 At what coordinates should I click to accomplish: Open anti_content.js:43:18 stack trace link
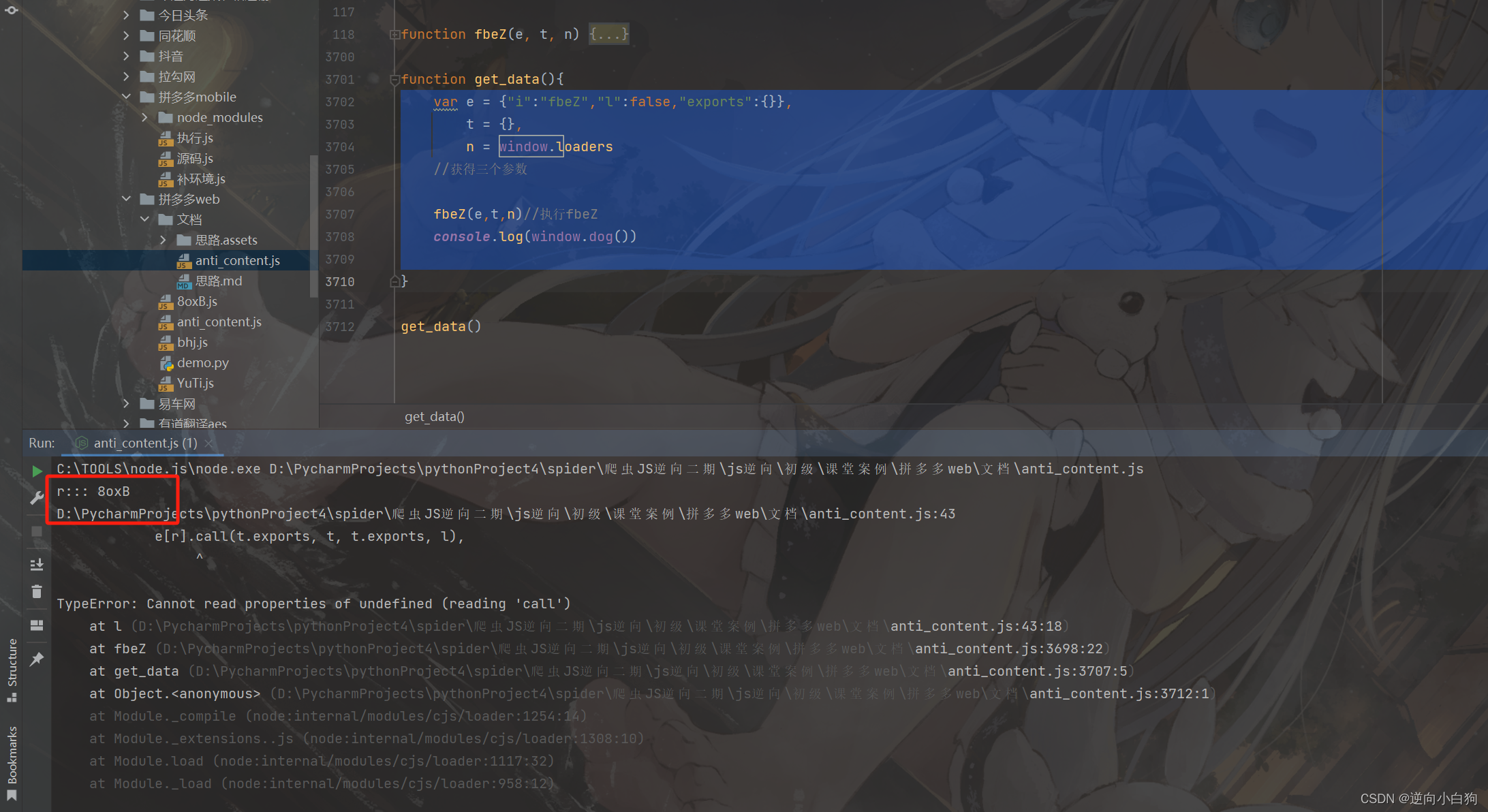[975, 626]
